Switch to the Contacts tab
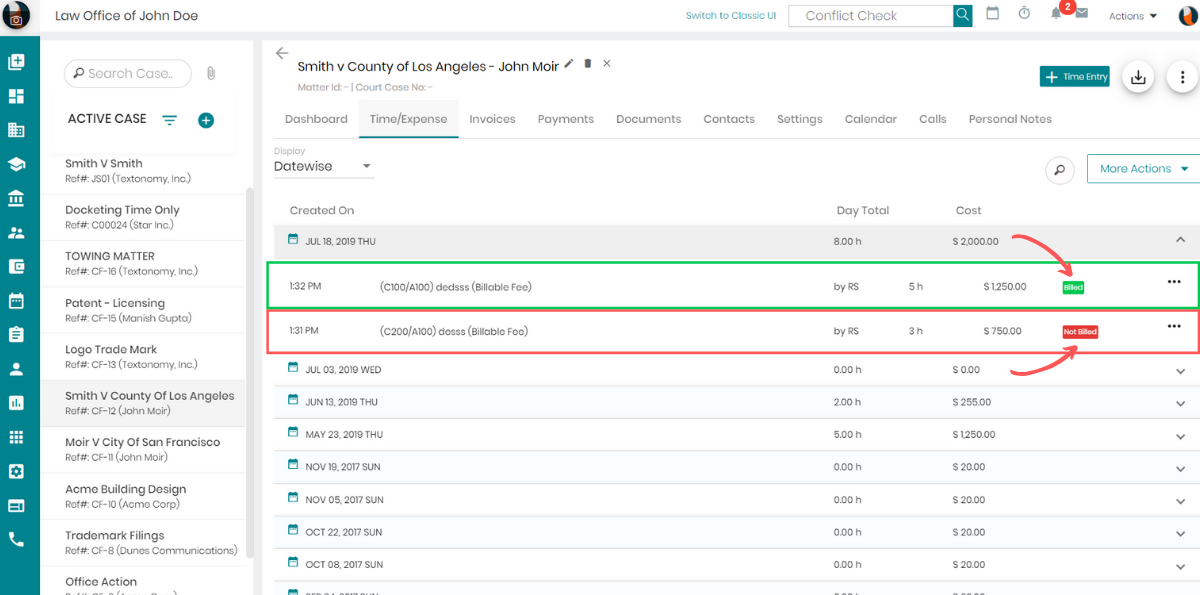 point(729,119)
